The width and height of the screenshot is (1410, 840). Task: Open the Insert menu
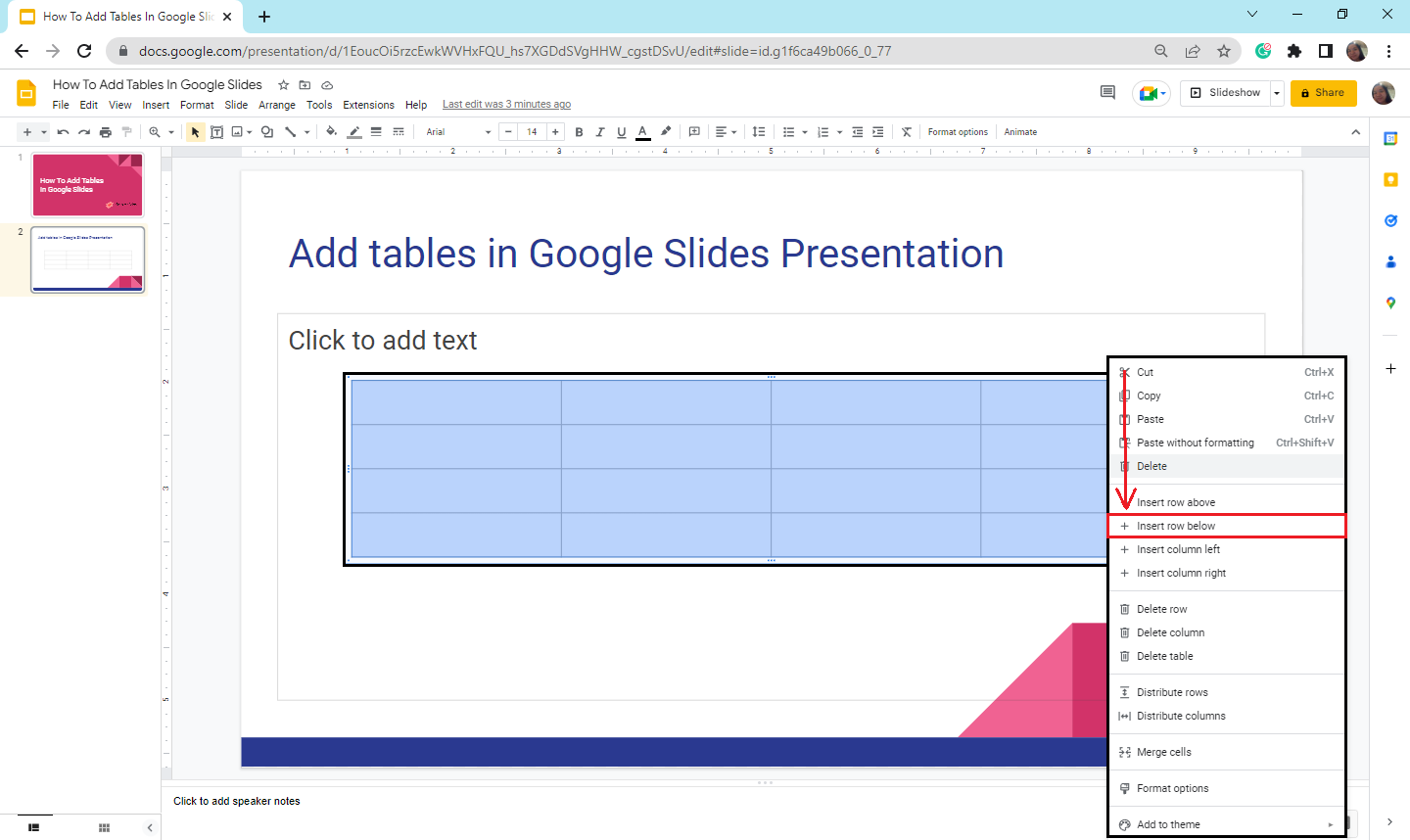click(x=156, y=105)
